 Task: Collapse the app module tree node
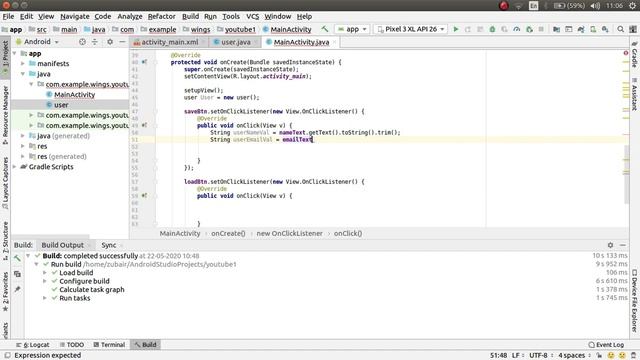[15, 53]
